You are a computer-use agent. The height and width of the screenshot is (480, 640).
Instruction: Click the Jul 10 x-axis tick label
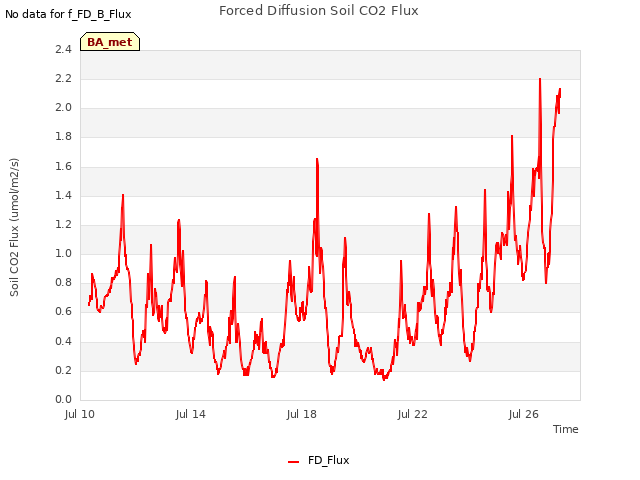click(80, 414)
